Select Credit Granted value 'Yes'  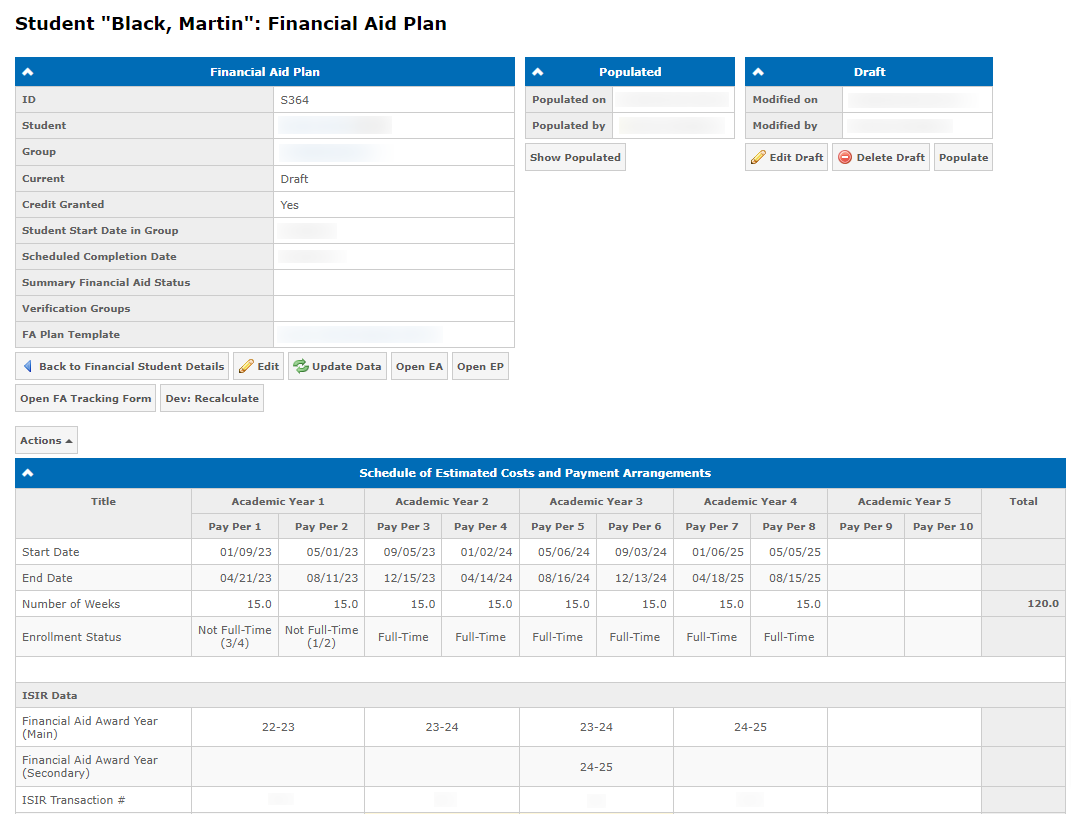290,205
